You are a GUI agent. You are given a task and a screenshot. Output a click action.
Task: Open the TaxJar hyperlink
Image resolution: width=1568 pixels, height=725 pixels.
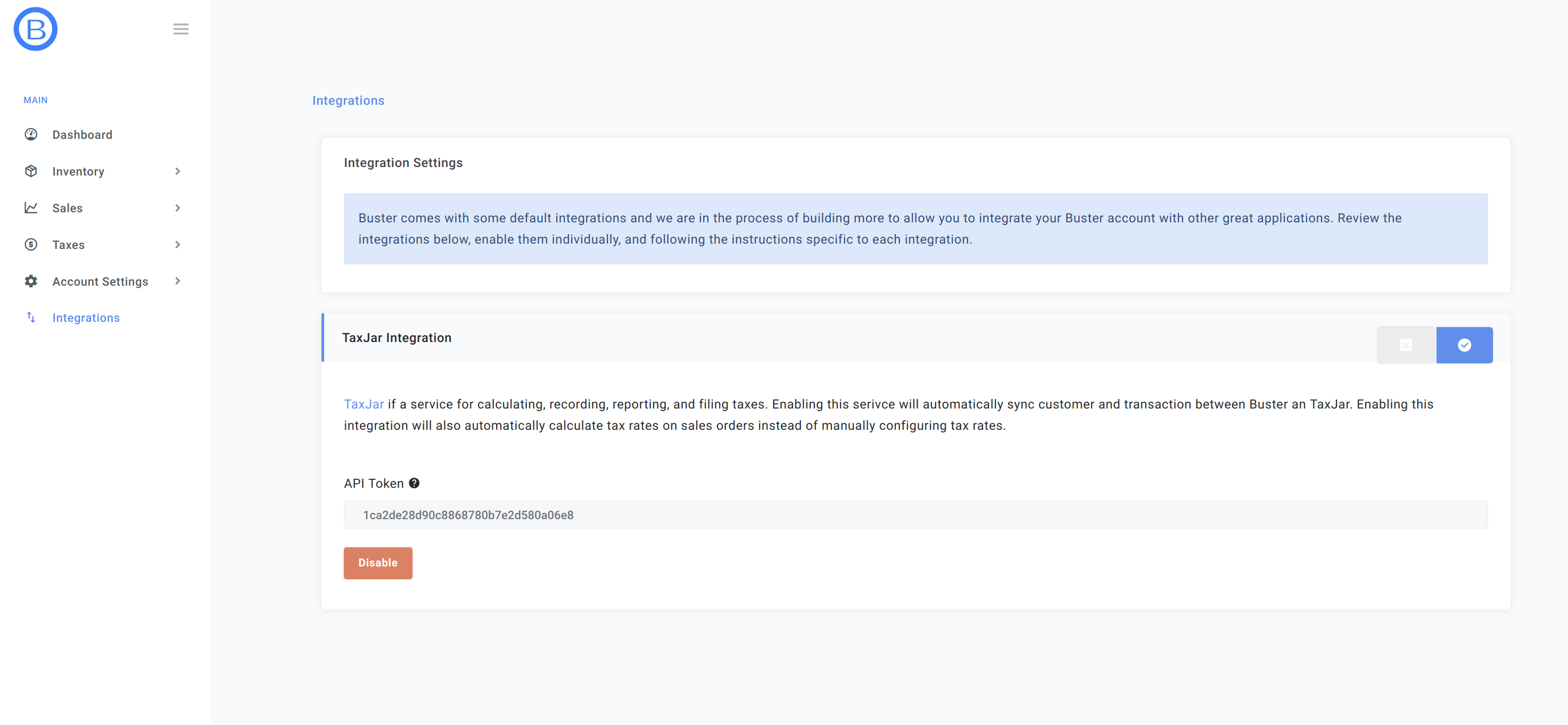pos(364,404)
